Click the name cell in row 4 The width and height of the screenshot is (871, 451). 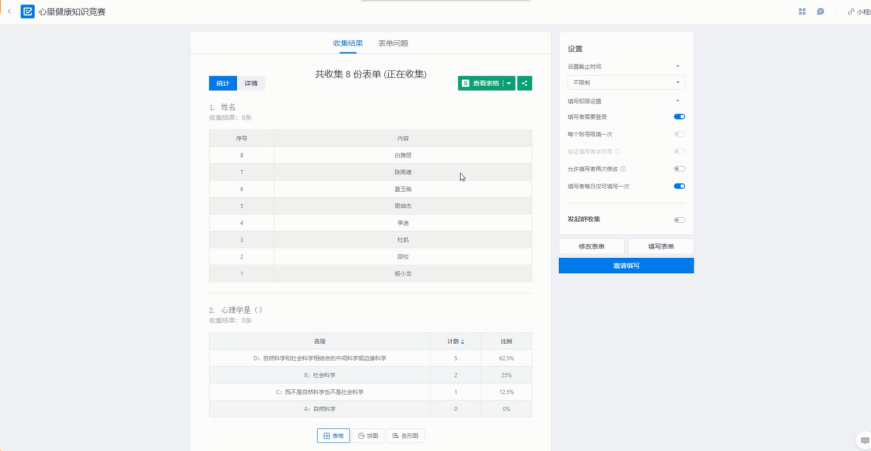[x=403, y=223]
